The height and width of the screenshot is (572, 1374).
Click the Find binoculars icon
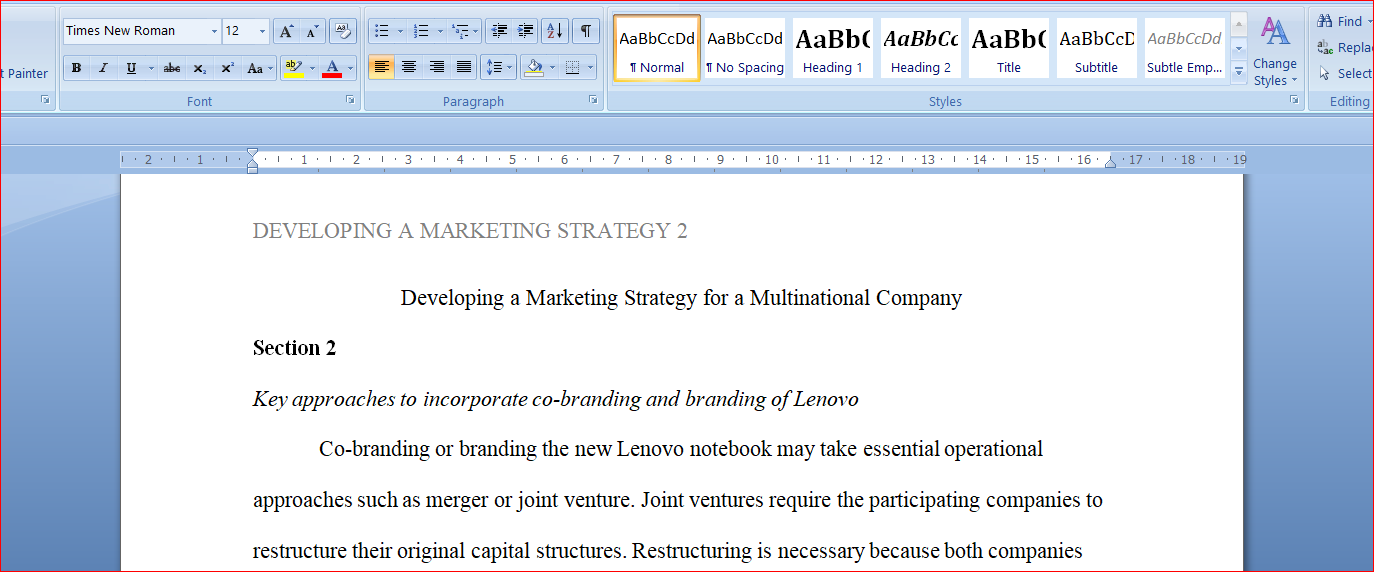1324,21
